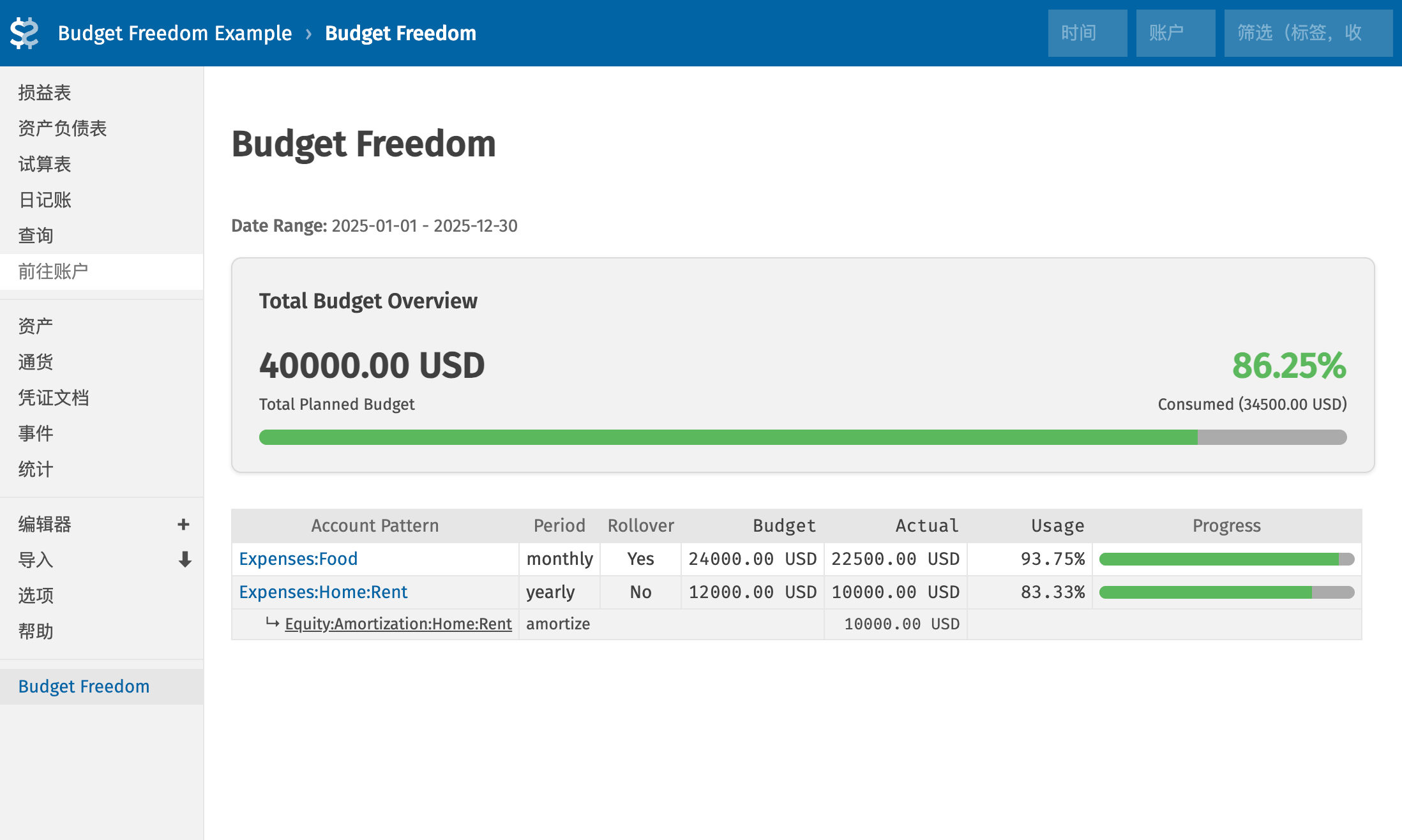Open the 损益表 income statement page

pos(45,93)
